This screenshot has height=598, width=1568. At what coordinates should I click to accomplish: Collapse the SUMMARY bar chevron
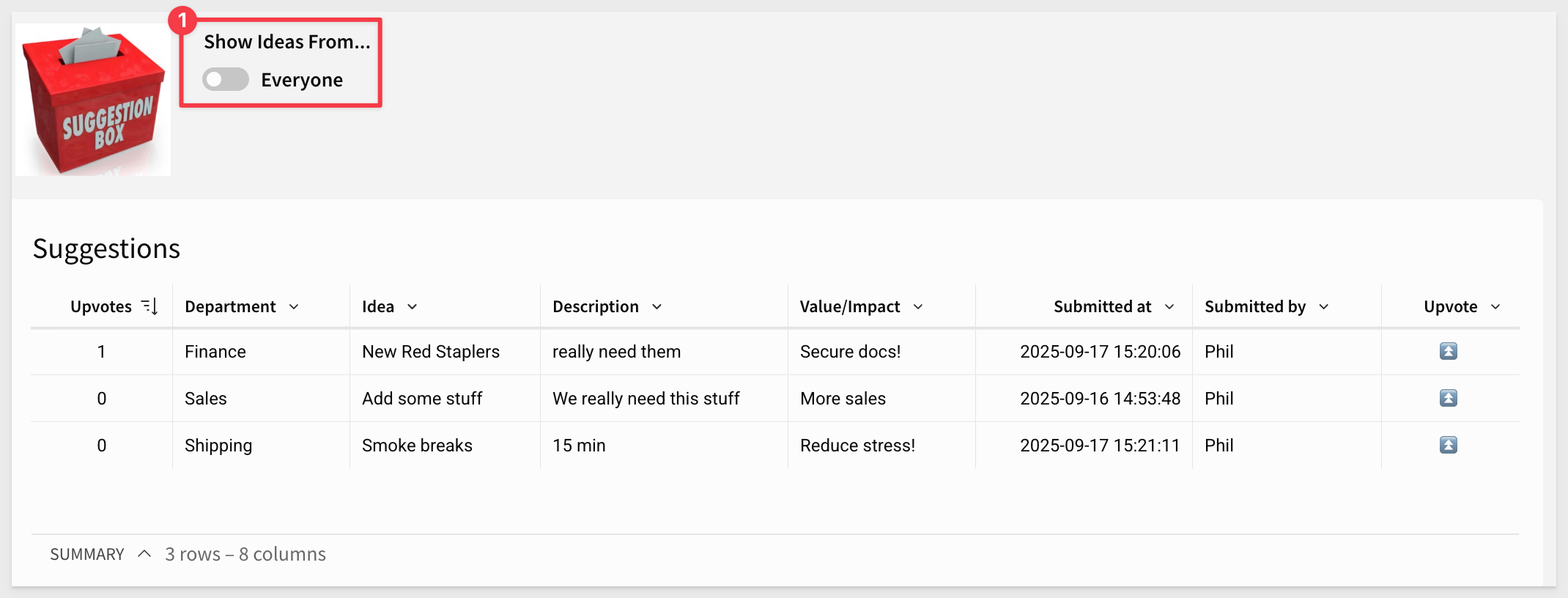point(144,554)
